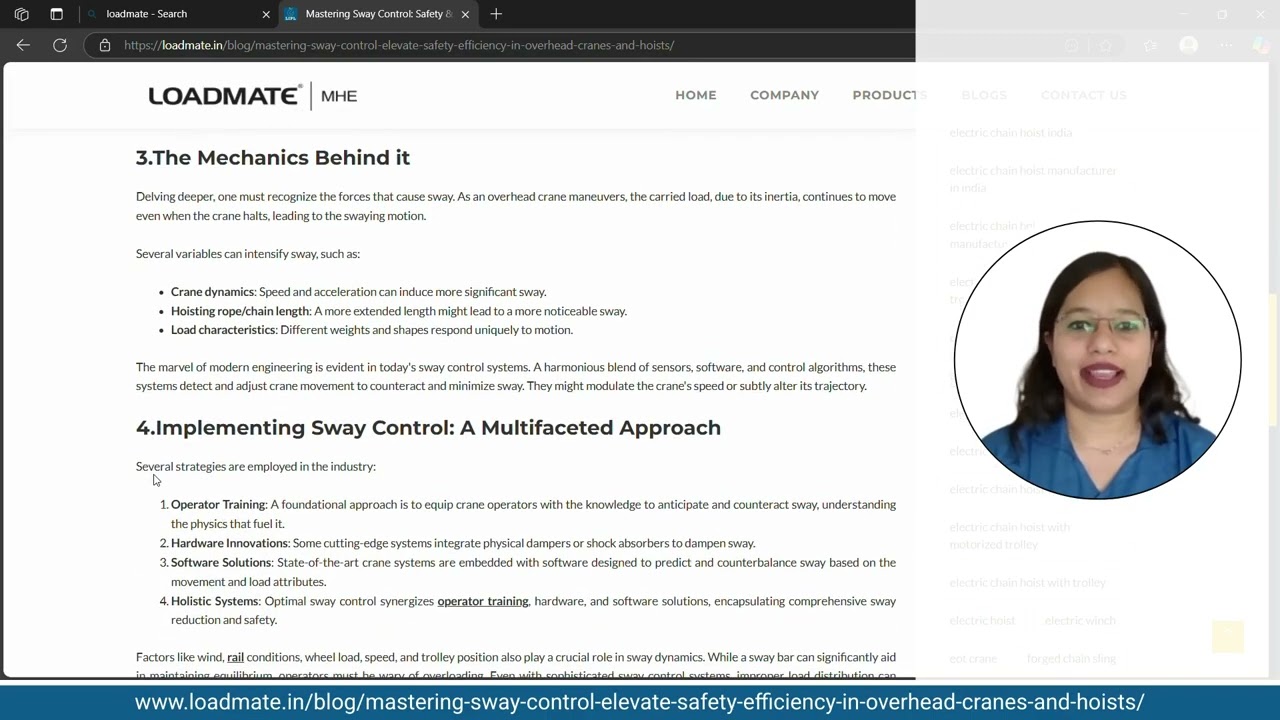Open the BLOGS menu item
This screenshot has height=720, width=1280.
(x=984, y=95)
